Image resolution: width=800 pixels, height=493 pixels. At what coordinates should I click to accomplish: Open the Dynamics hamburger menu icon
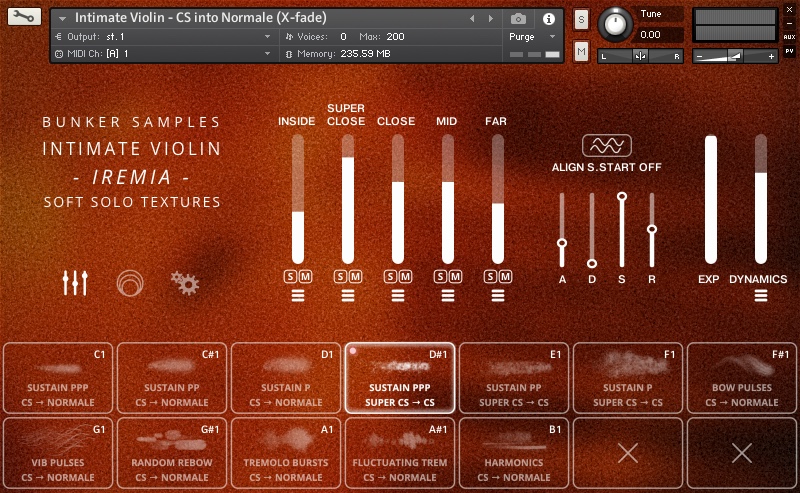(761, 295)
